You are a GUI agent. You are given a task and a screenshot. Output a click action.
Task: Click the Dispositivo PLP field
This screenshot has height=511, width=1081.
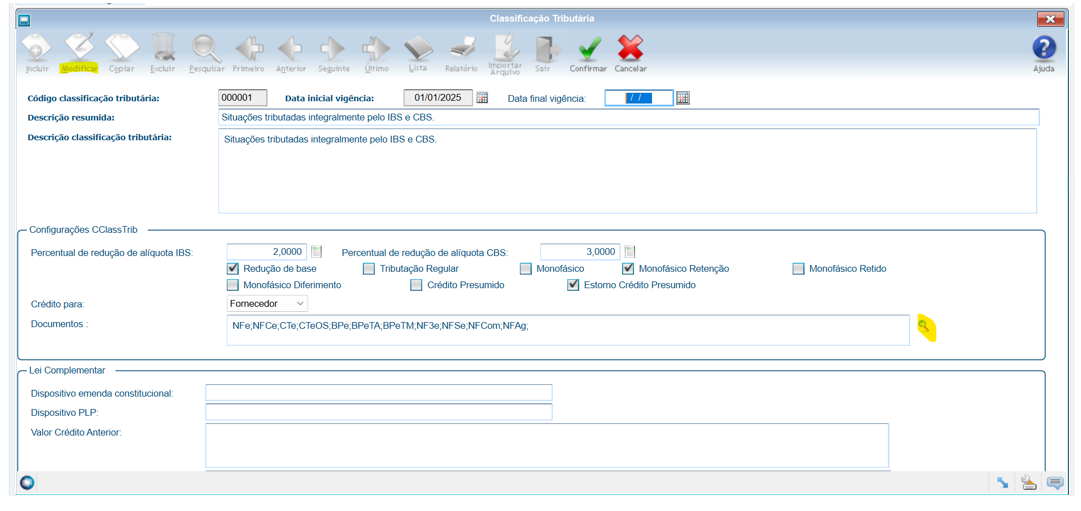coord(379,412)
